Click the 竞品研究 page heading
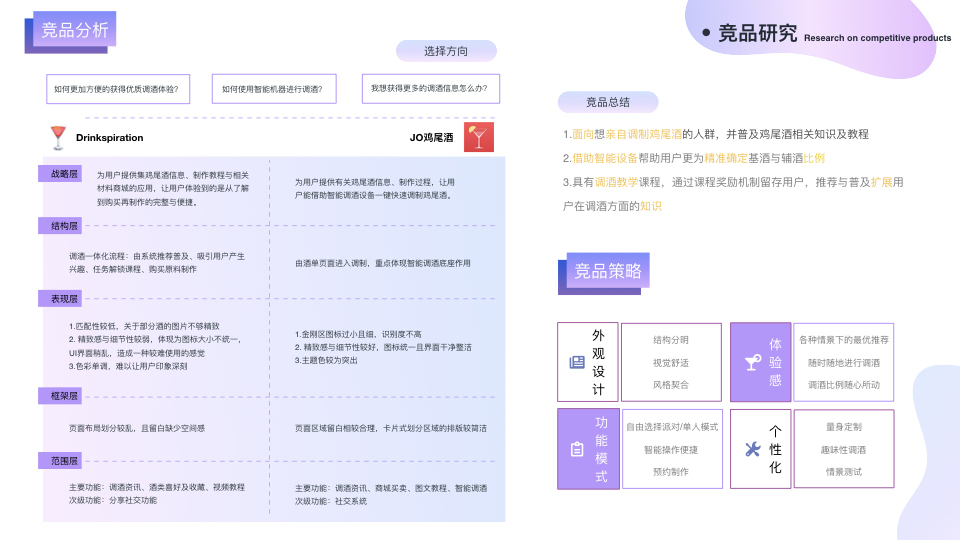 tap(757, 33)
